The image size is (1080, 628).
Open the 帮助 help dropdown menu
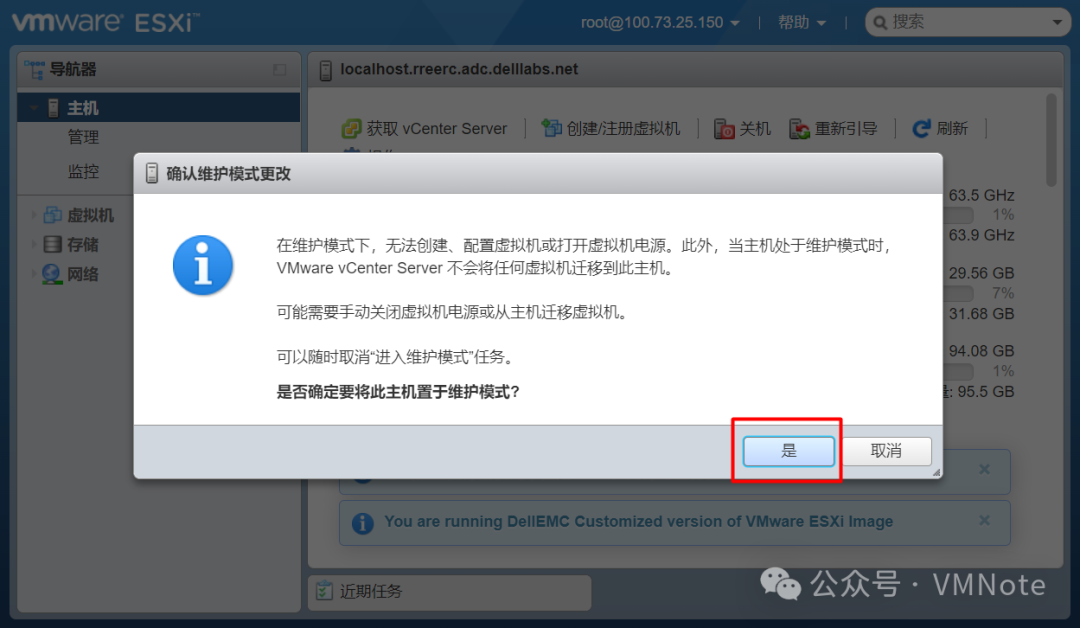[x=802, y=23]
